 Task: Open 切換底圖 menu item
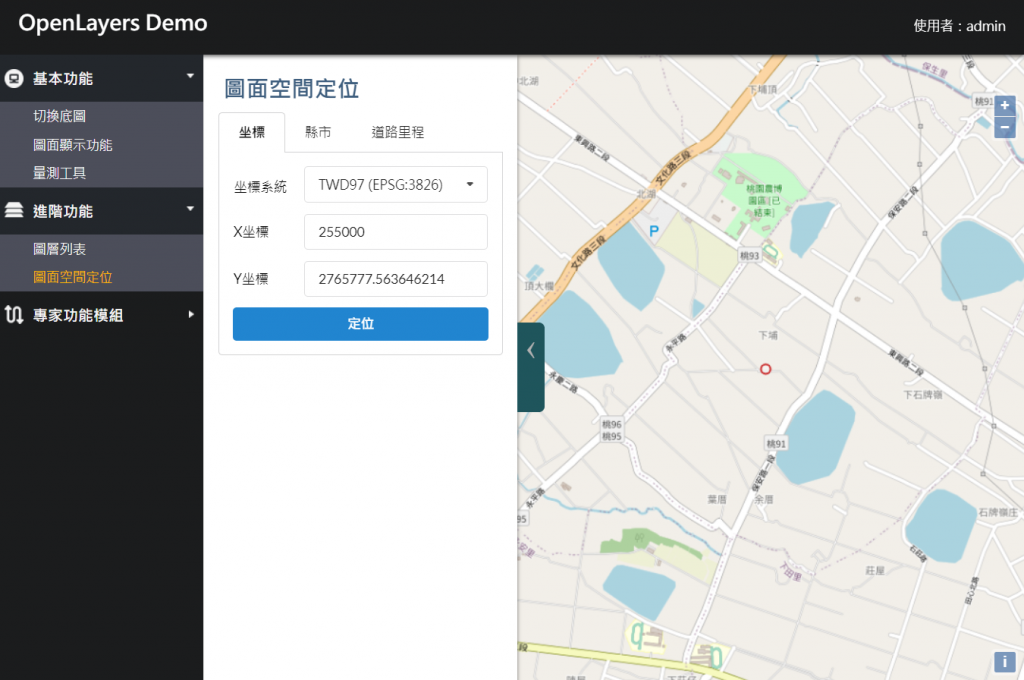(59, 116)
